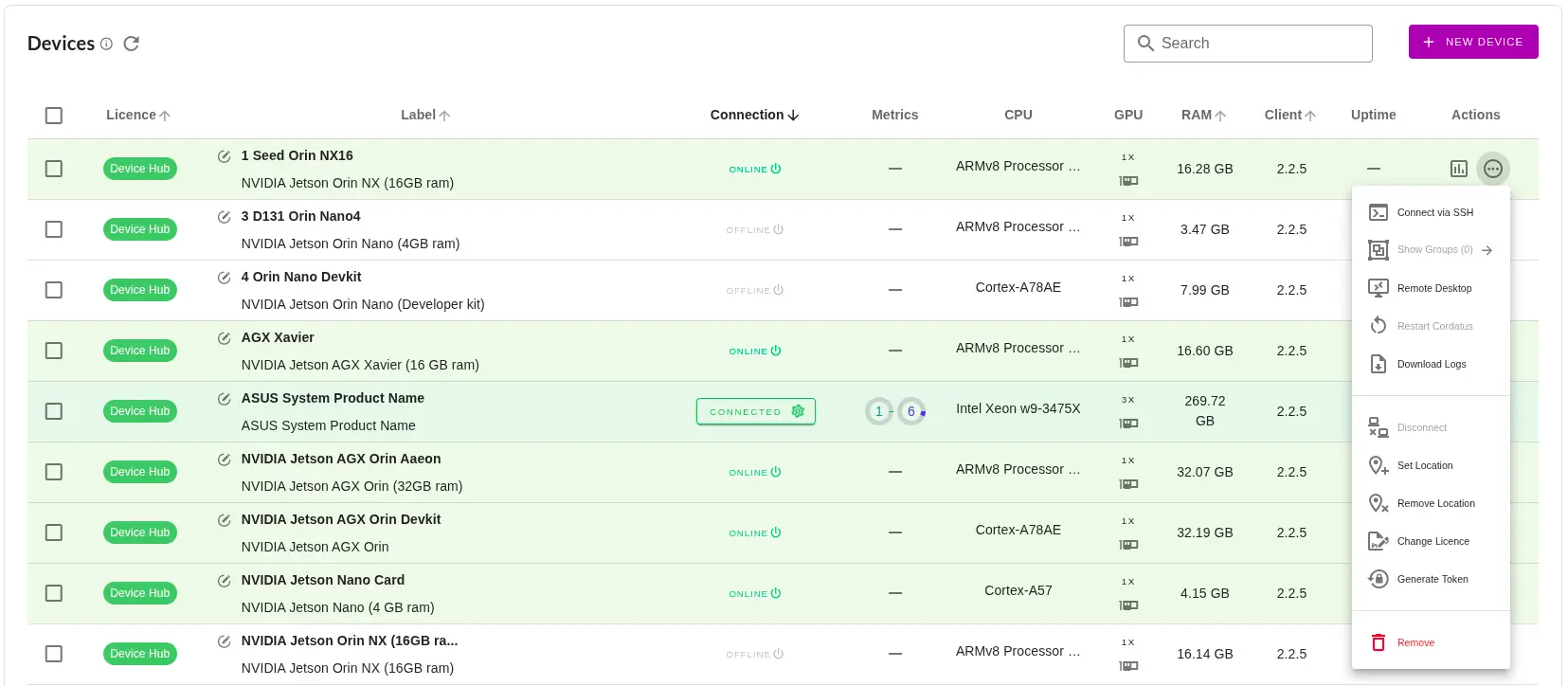Expand Show Groups submenu arrow

(x=1487, y=250)
